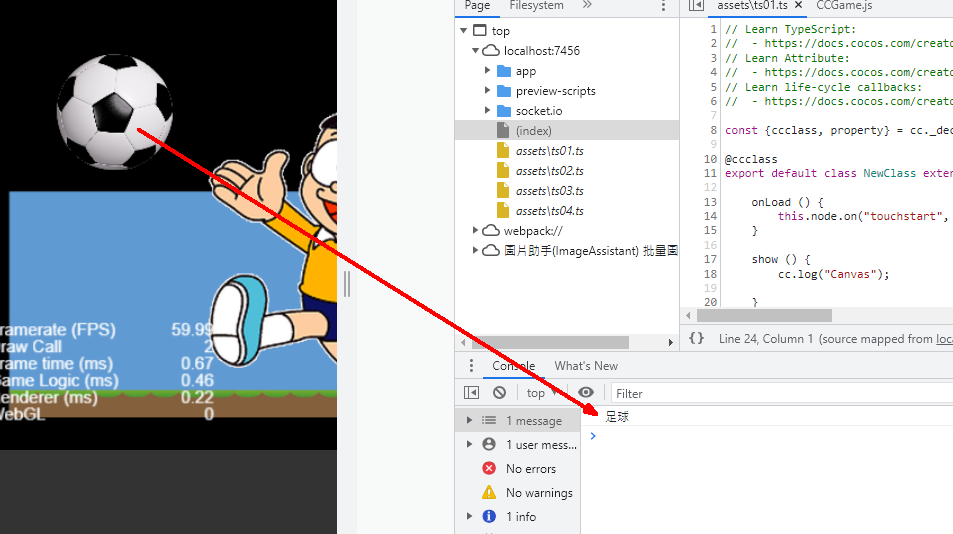
Task: Click the preview-scripts folder icon
Action: tap(504, 91)
